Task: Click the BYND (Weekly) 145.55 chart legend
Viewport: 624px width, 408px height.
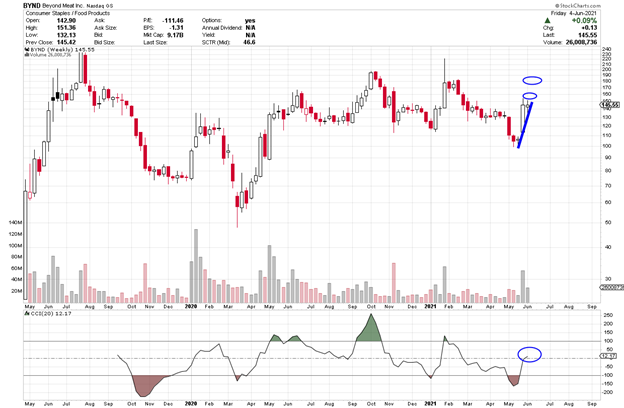Action: [x=60, y=49]
